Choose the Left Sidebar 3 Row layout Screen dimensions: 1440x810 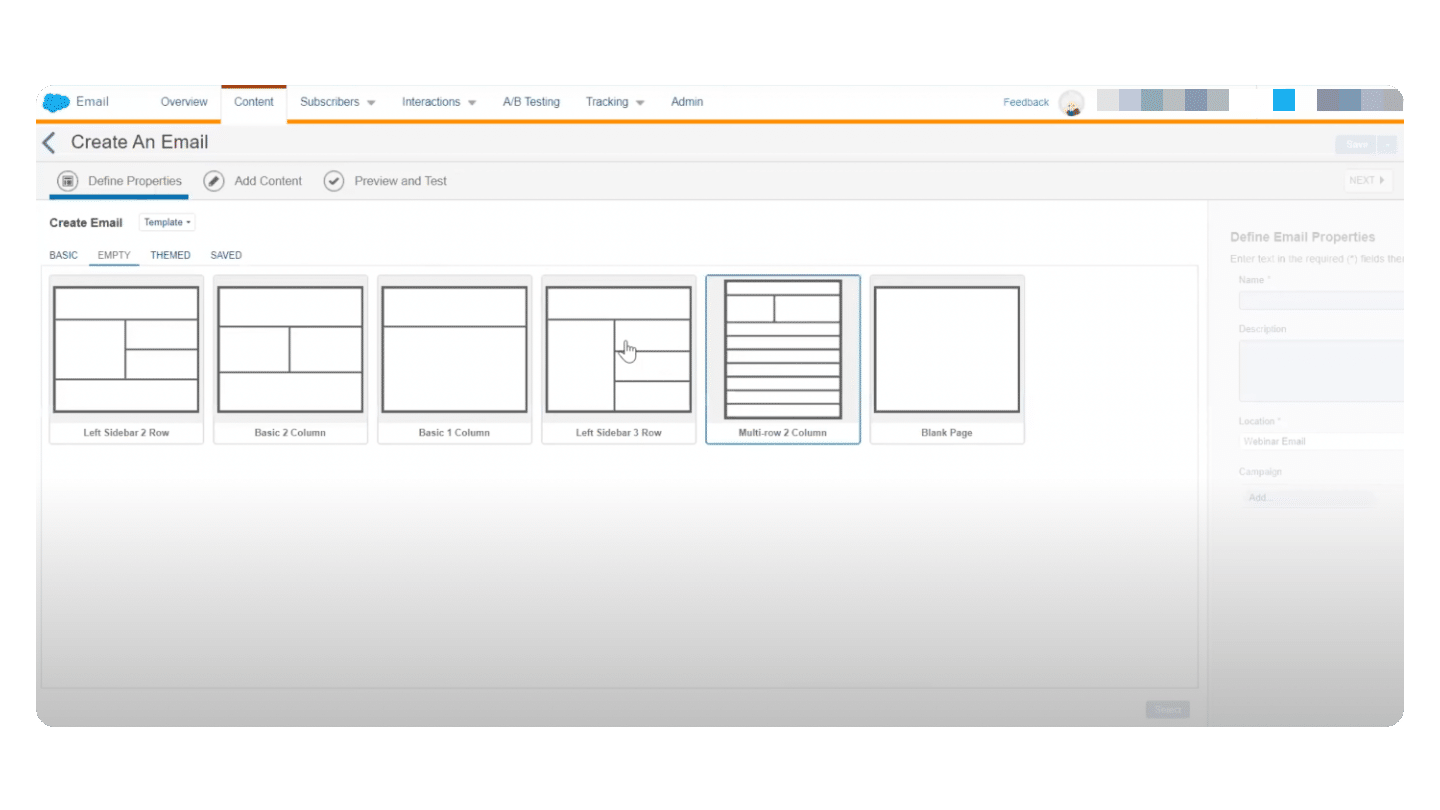618,359
